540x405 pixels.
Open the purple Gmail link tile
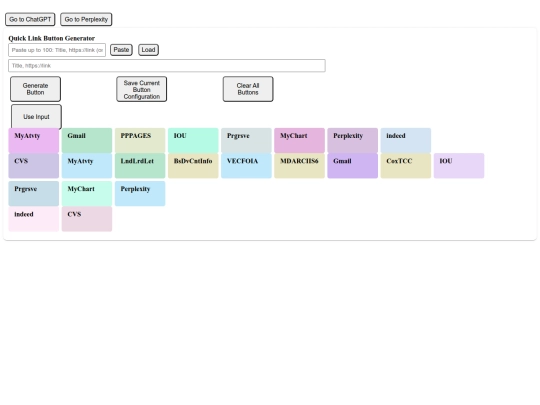pyautogui.click(x=353, y=166)
